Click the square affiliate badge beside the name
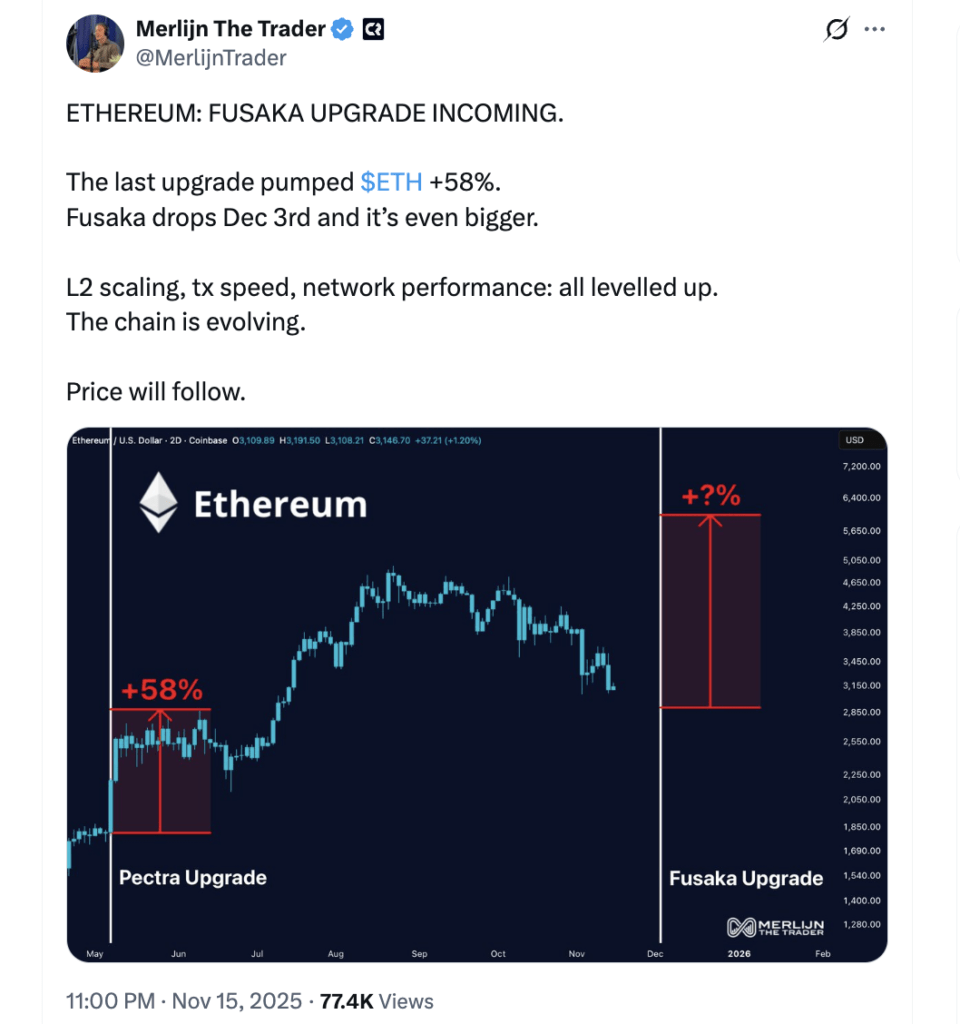This screenshot has width=960, height=1024. 373,30
